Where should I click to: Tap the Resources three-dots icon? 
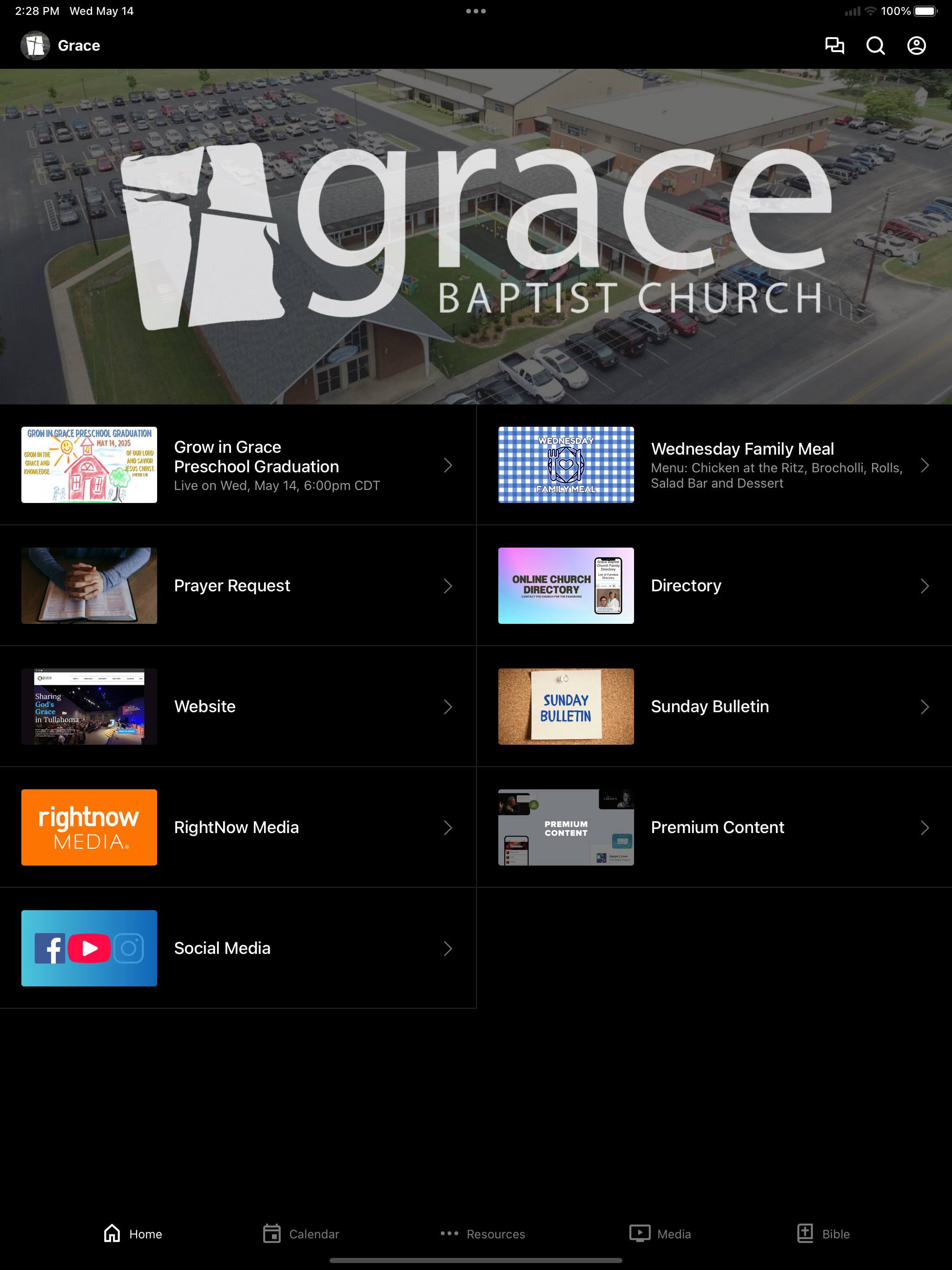[x=449, y=1233]
